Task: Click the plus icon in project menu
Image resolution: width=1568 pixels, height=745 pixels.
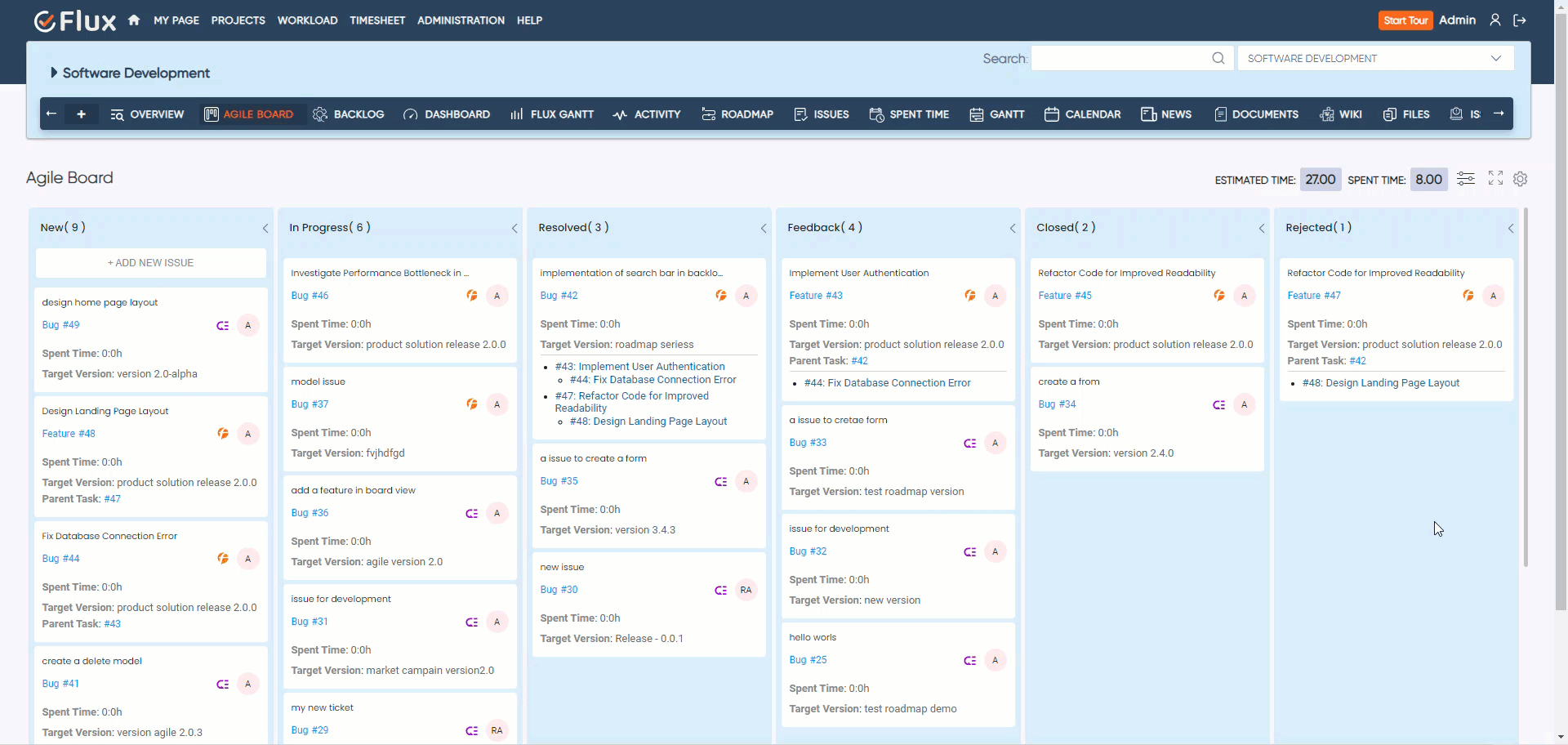Action: 81,114
